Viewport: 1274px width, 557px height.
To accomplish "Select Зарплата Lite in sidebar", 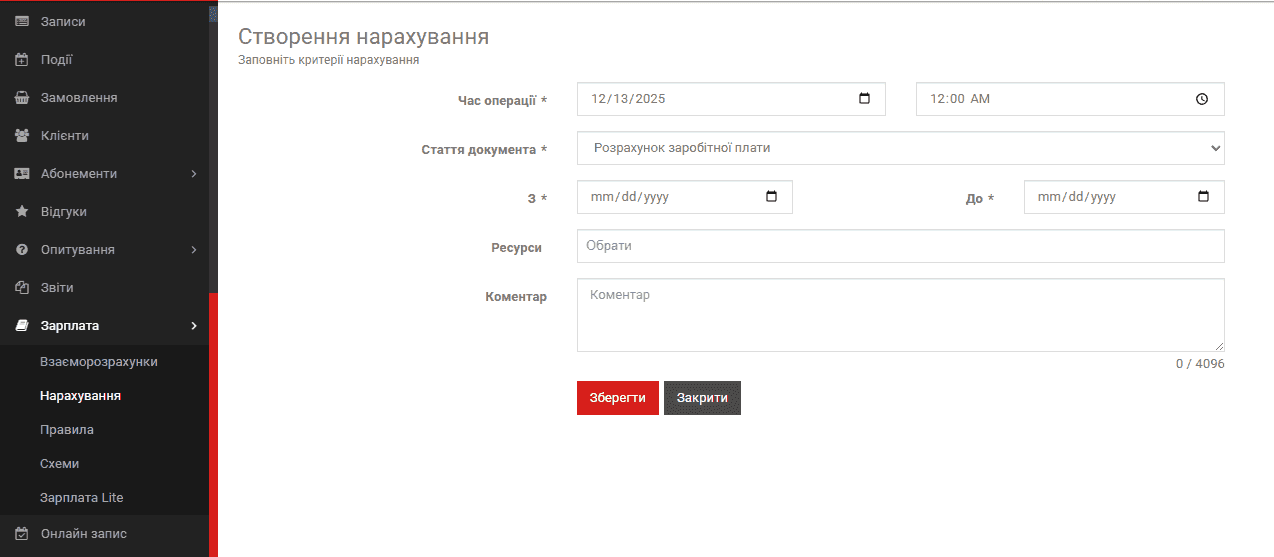I will (x=82, y=498).
